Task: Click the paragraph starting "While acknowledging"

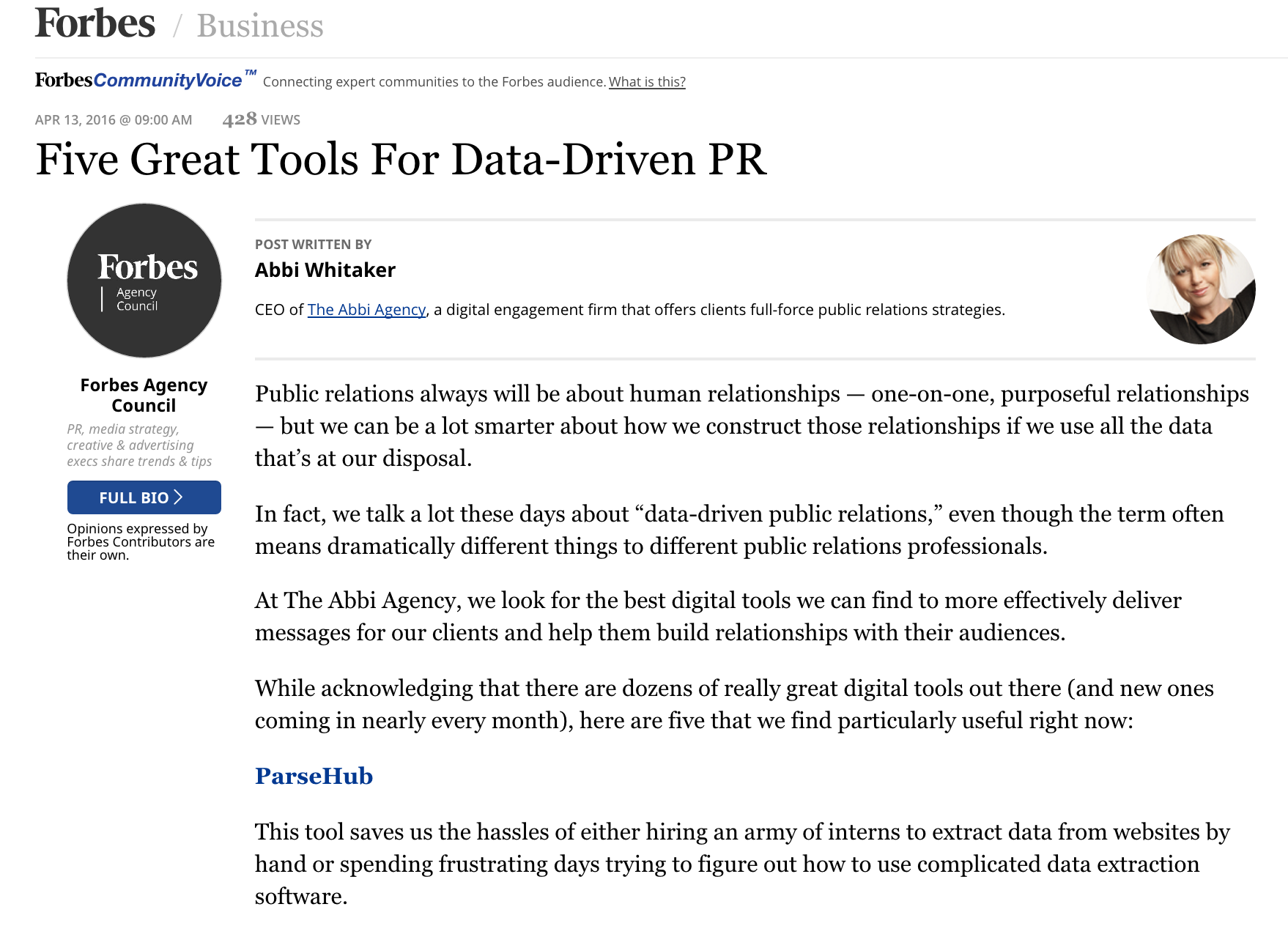Action: (x=734, y=704)
